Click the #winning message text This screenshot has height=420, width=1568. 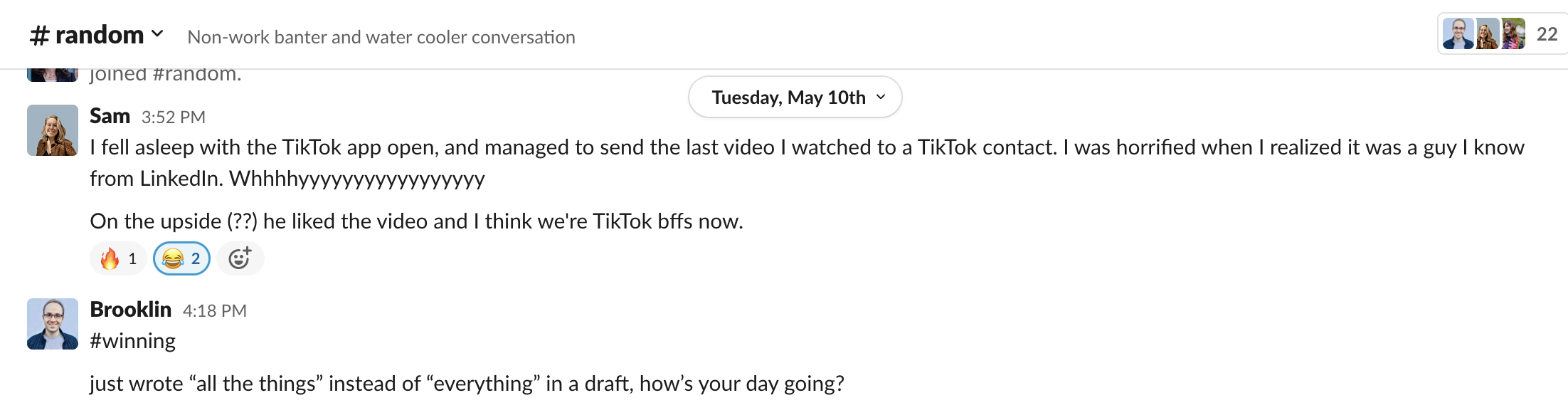[x=132, y=341]
